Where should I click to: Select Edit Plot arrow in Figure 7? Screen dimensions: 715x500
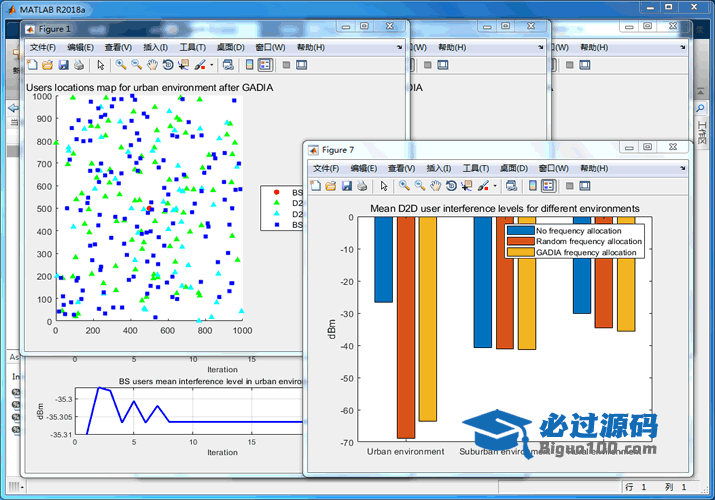[x=384, y=186]
